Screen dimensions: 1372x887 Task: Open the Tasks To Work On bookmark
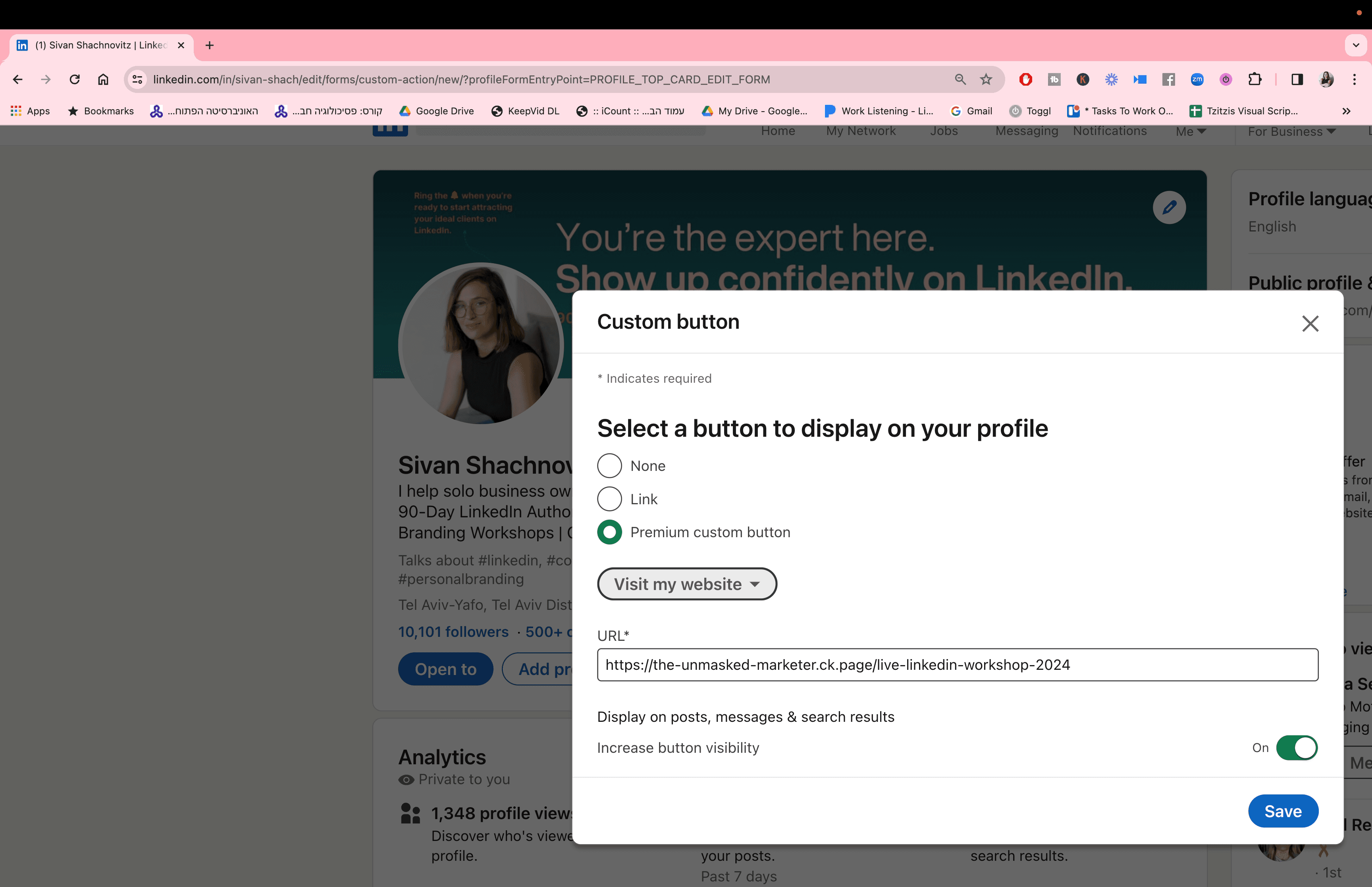coord(1120,111)
